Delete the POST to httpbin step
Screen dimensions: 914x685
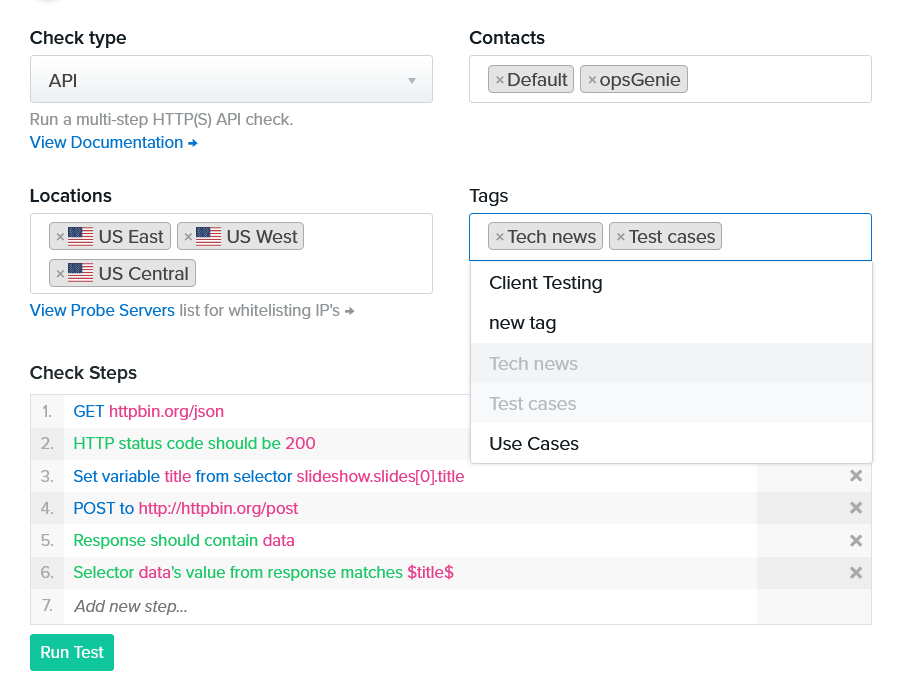point(856,508)
